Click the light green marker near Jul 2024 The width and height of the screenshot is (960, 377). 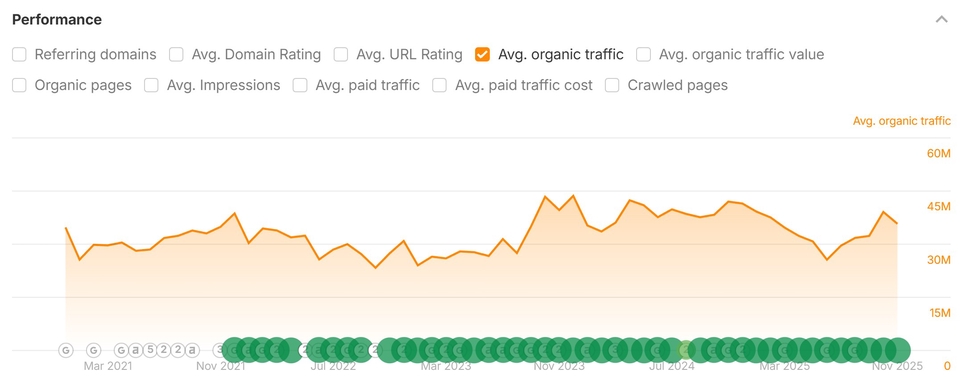point(686,350)
